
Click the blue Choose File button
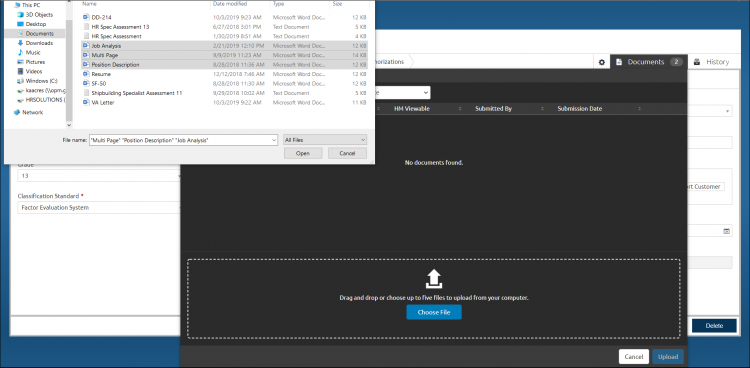click(434, 312)
